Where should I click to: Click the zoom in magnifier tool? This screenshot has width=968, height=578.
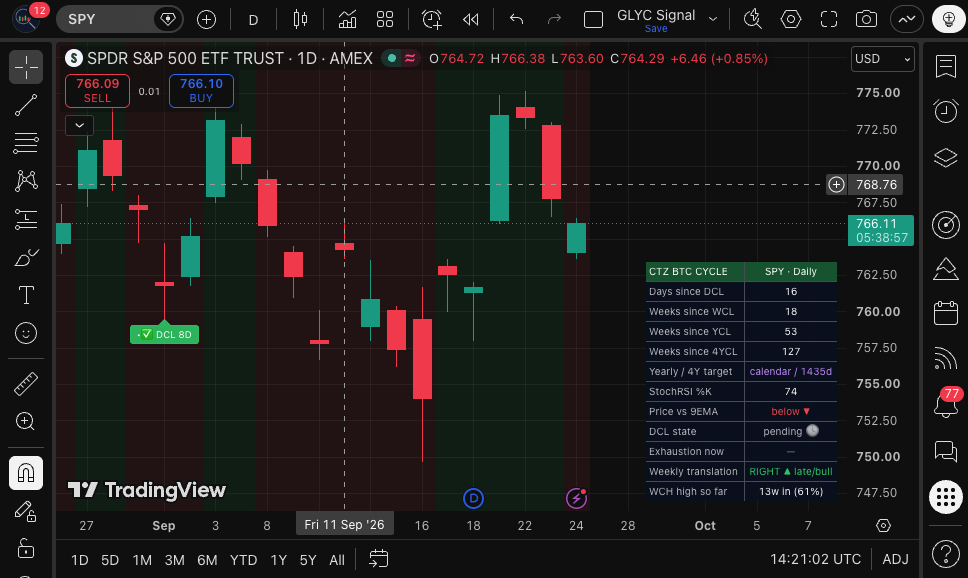(26, 421)
